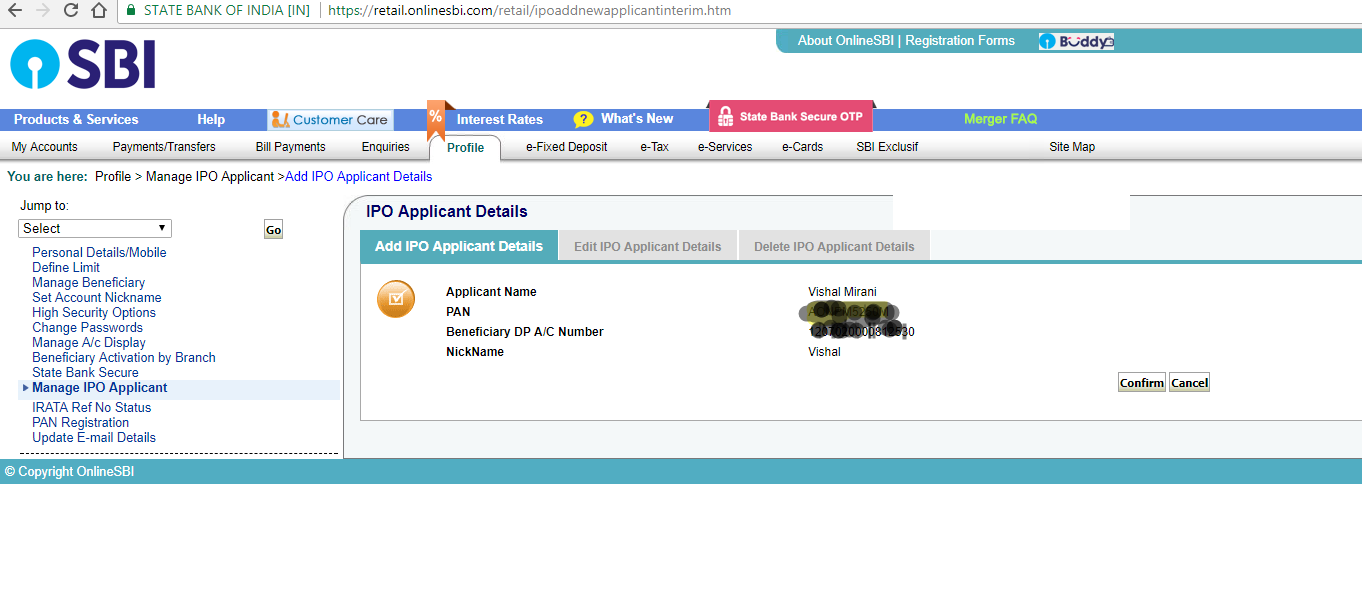
Task: Open Update E-mail Details link
Action: pyautogui.click(x=94, y=438)
